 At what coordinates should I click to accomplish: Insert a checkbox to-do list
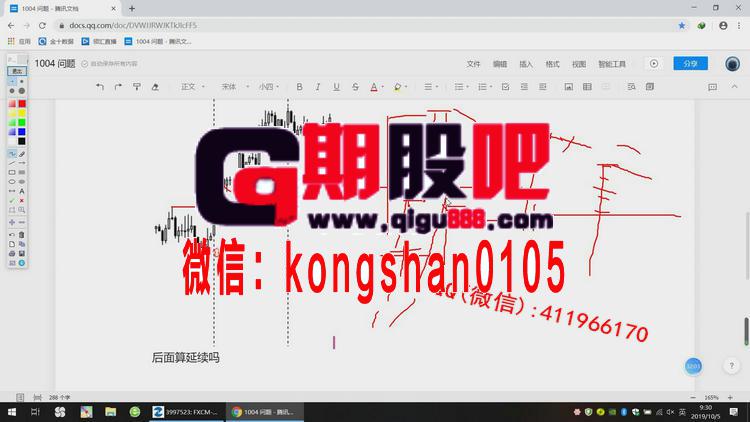(506, 87)
